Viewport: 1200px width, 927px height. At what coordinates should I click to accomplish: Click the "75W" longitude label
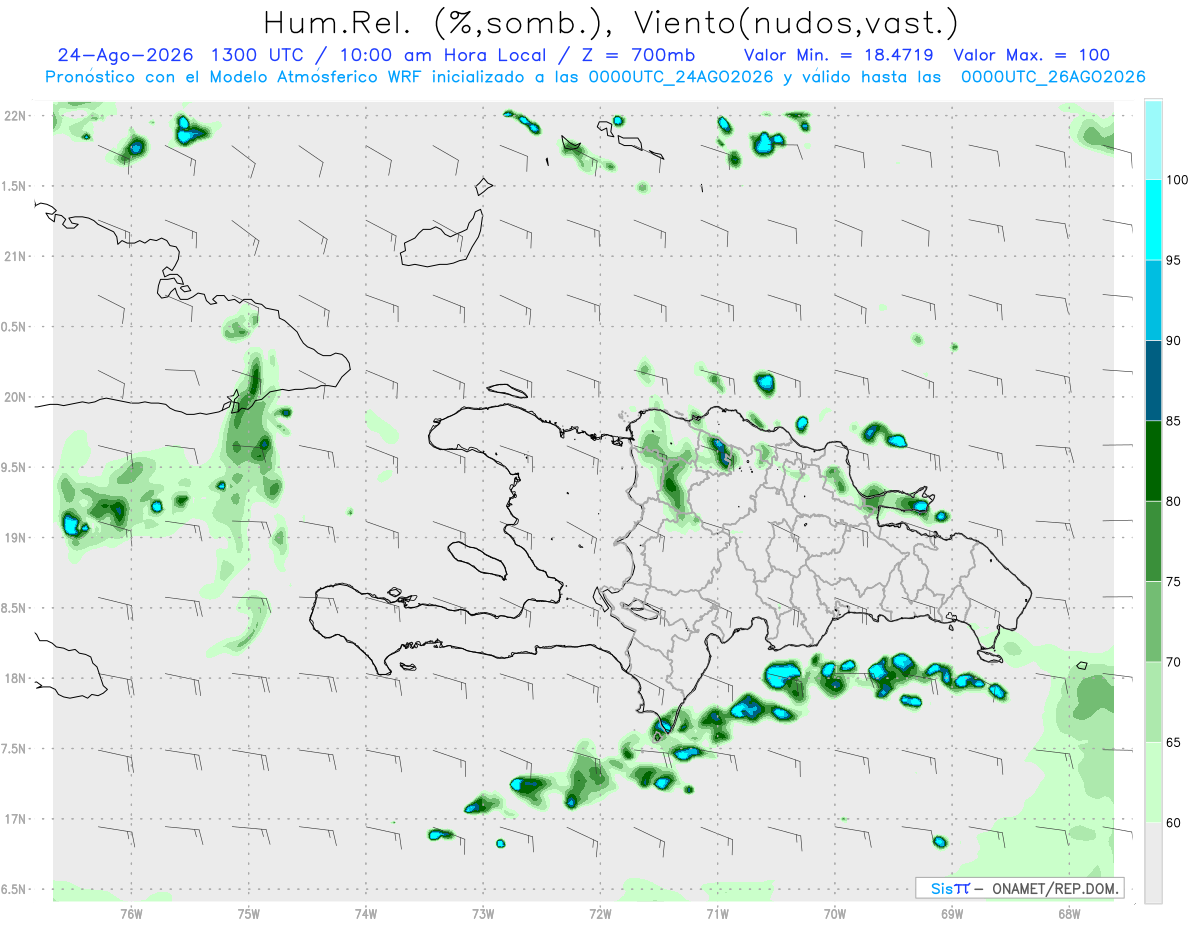pos(249,913)
